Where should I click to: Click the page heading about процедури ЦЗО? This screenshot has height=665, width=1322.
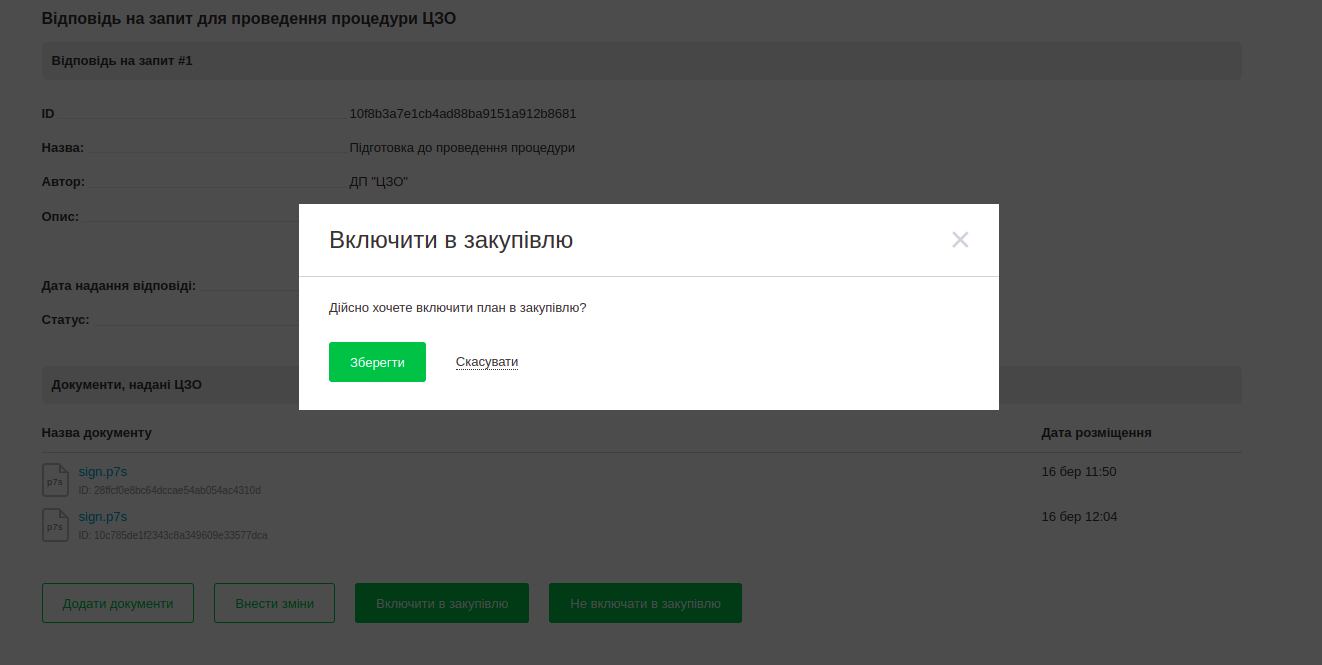coord(249,19)
